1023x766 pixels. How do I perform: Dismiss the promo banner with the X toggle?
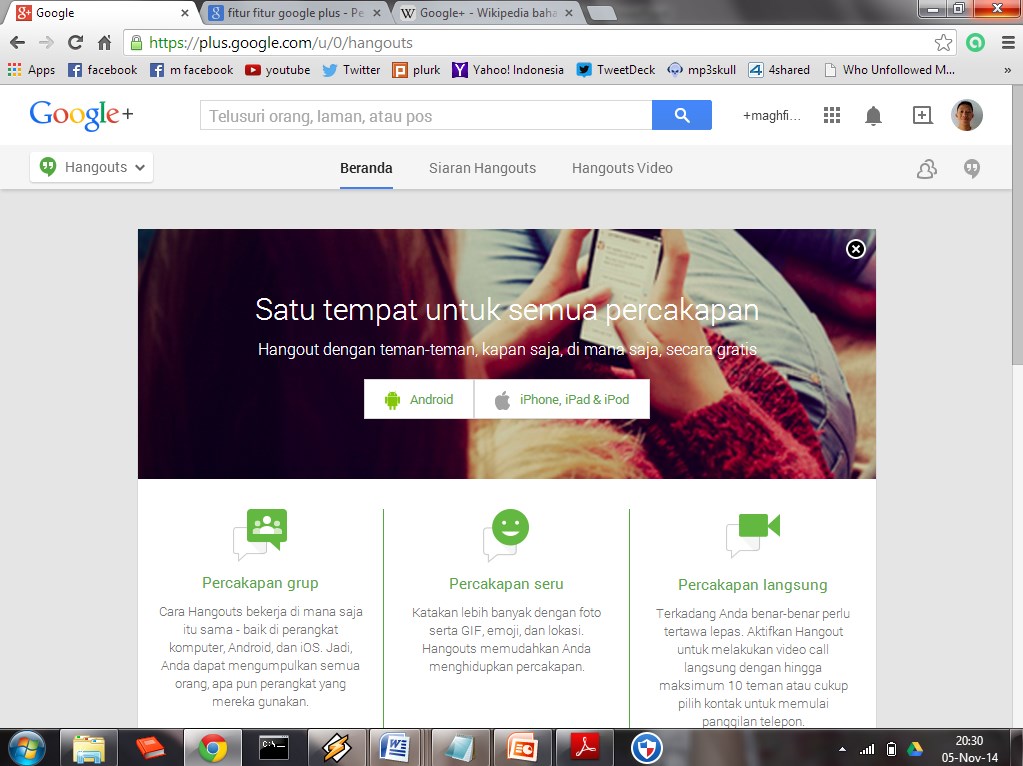coord(855,250)
